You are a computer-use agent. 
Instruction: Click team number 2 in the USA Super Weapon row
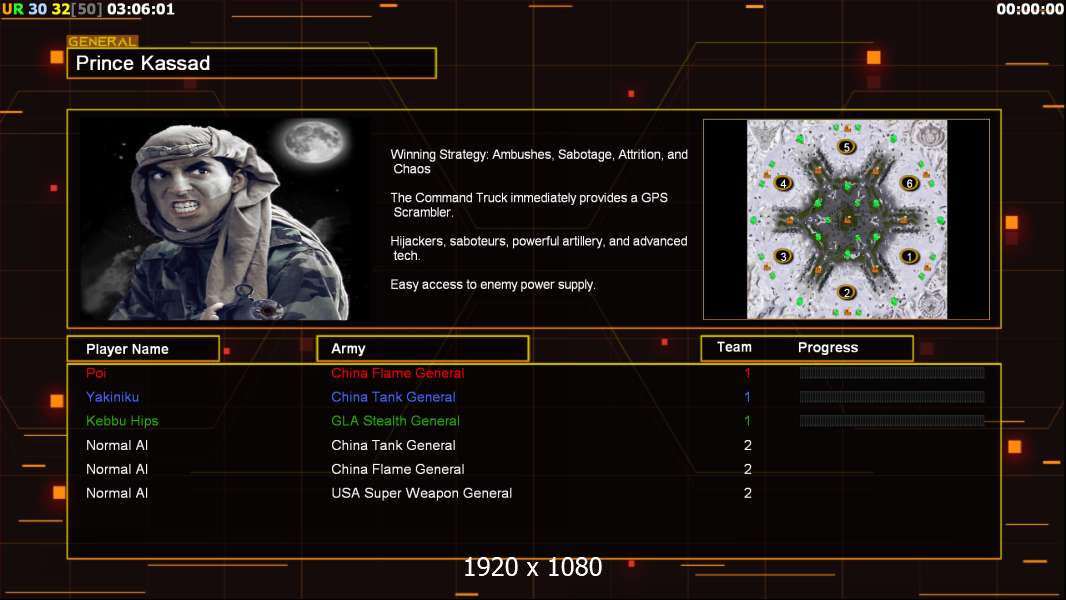coord(748,493)
